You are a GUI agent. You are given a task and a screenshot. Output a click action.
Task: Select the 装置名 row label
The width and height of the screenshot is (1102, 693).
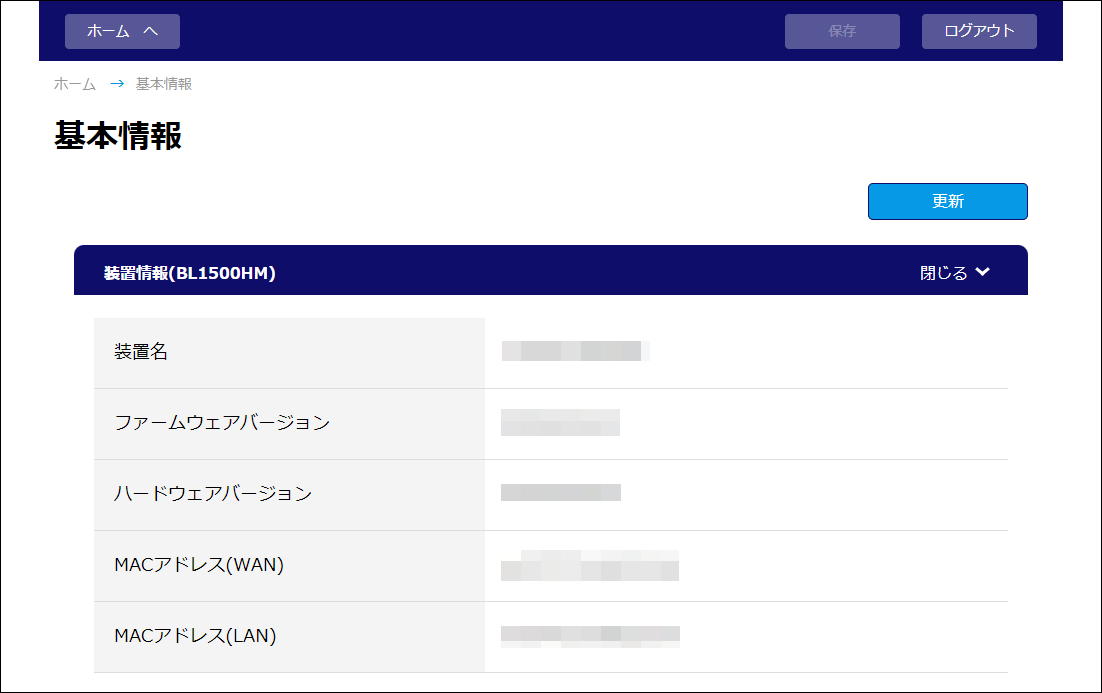pos(141,352)
